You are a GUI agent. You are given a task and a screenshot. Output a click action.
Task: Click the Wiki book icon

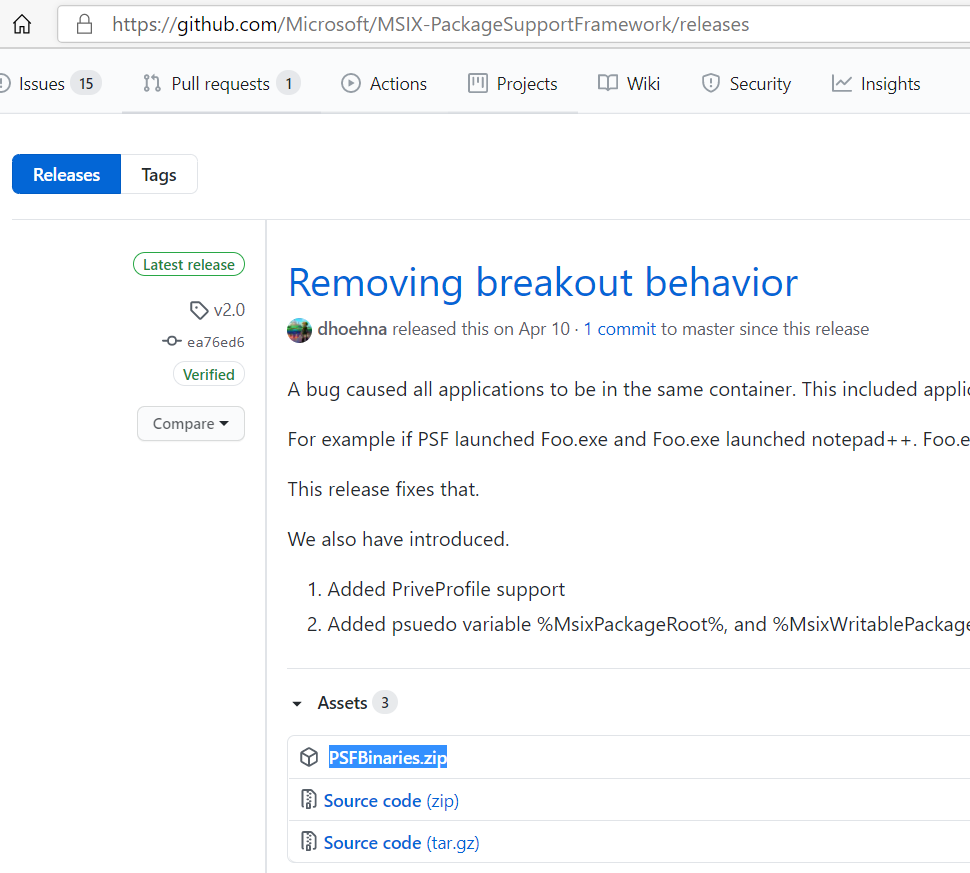[607, 83]
